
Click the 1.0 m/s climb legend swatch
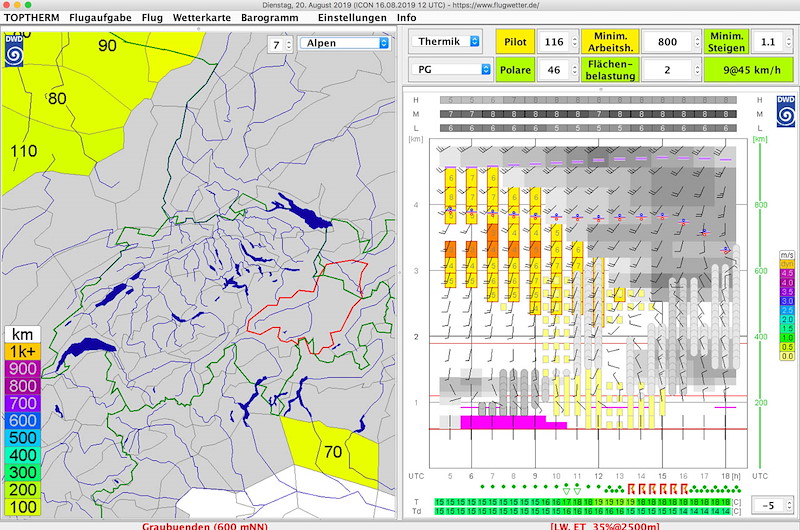pos(787,338)
